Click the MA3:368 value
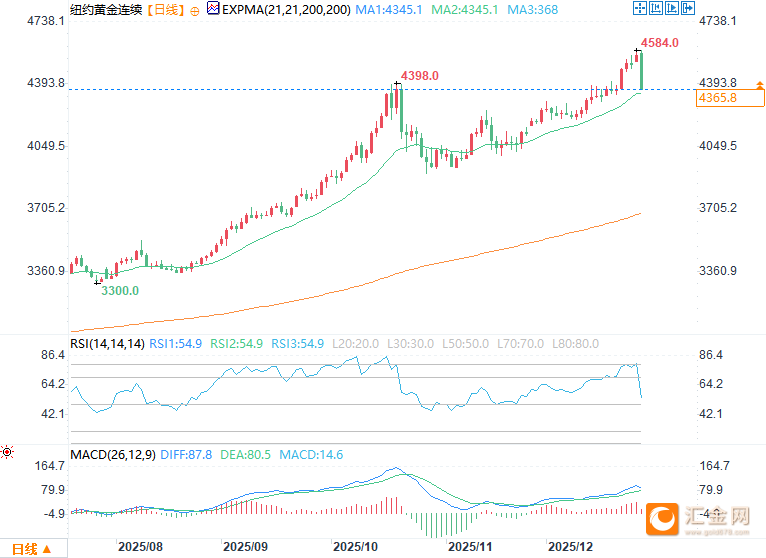766x558 pixels. [x=532, y=9]
